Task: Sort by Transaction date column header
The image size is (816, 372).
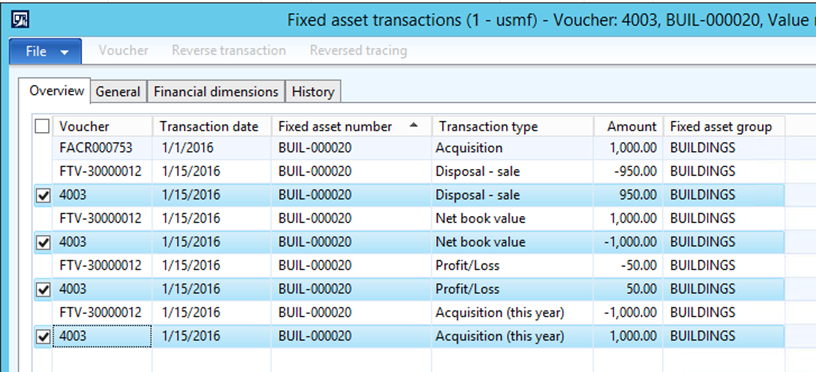Action: [x=212, y=126]
